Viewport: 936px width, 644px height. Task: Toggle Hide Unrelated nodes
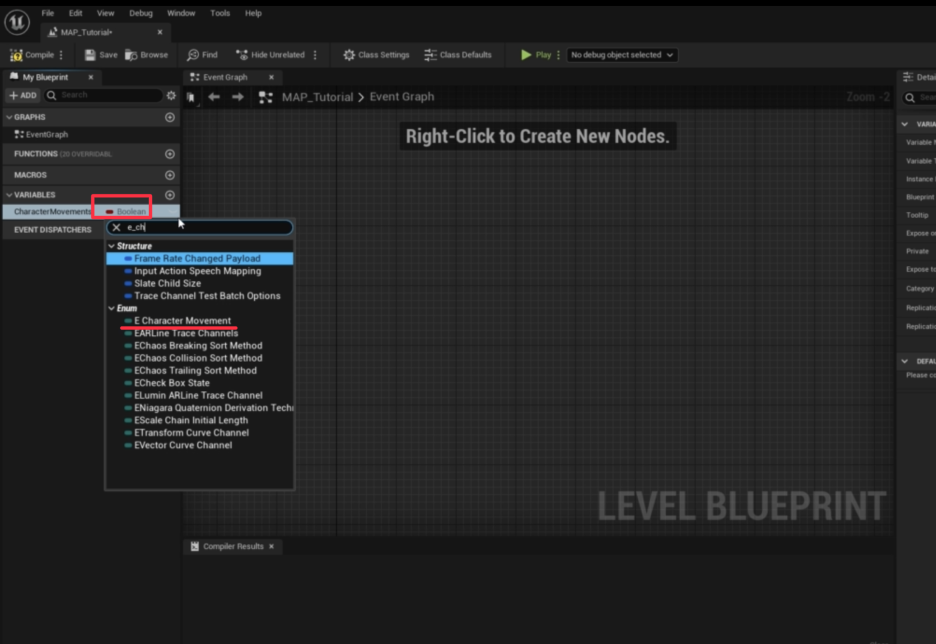[270, 55]
